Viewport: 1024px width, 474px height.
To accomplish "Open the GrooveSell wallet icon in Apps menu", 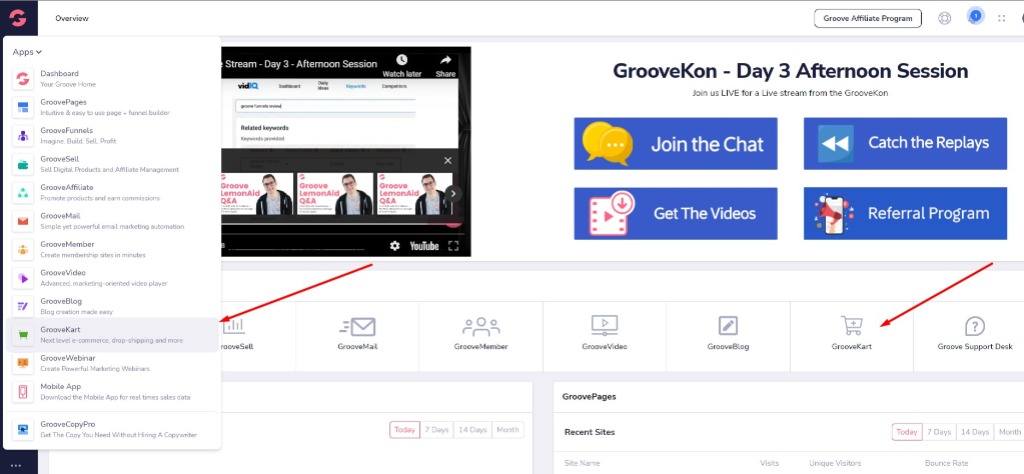I will 23,164.
